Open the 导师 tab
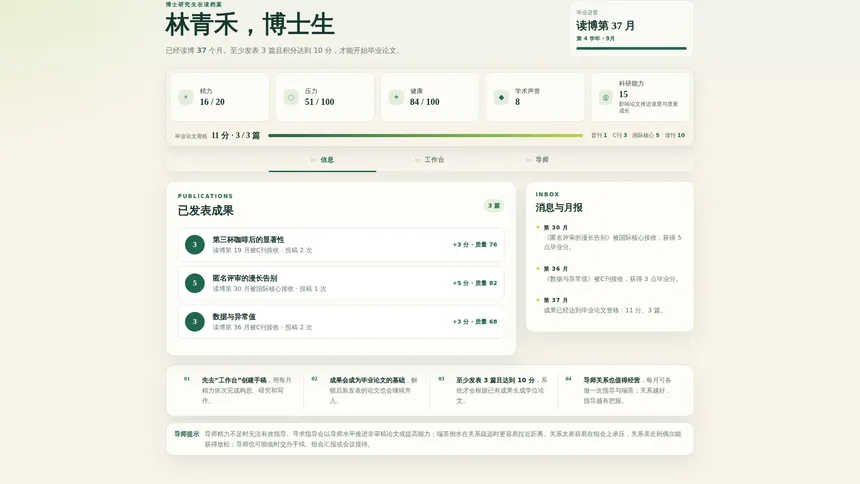 [537, 160]
